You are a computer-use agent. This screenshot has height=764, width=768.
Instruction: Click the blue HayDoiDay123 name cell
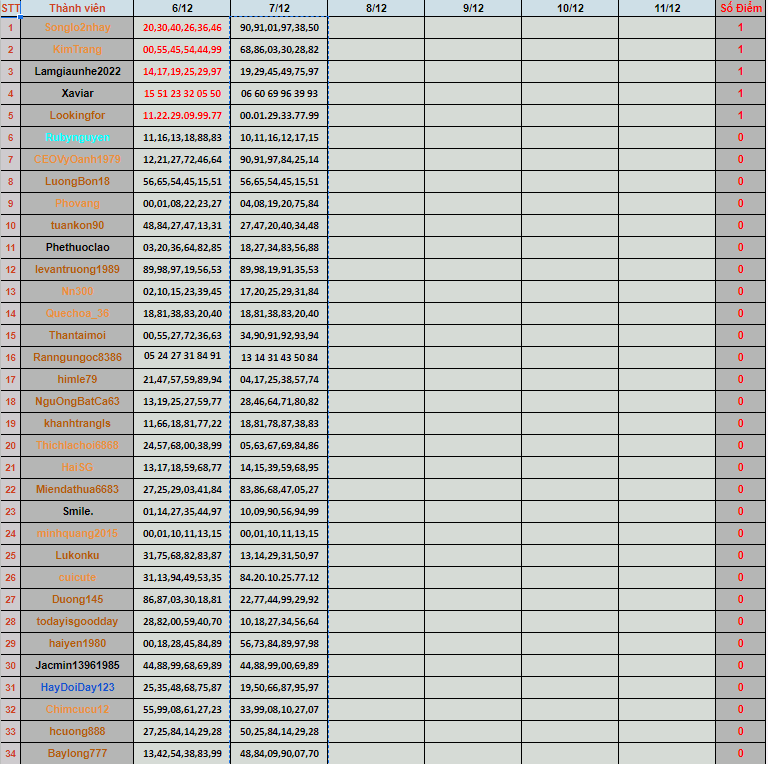point(77,688)
